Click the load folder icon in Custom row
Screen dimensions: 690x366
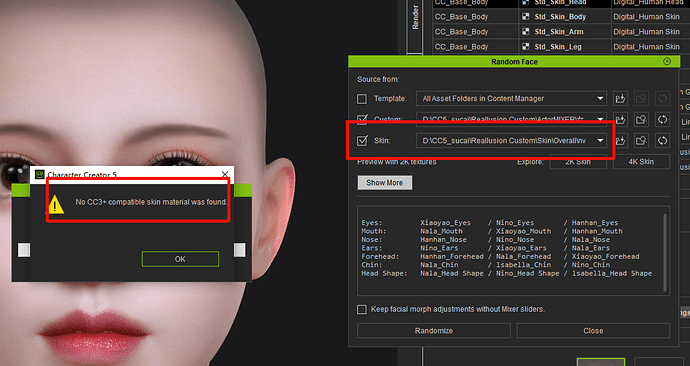tap(620, 119)
